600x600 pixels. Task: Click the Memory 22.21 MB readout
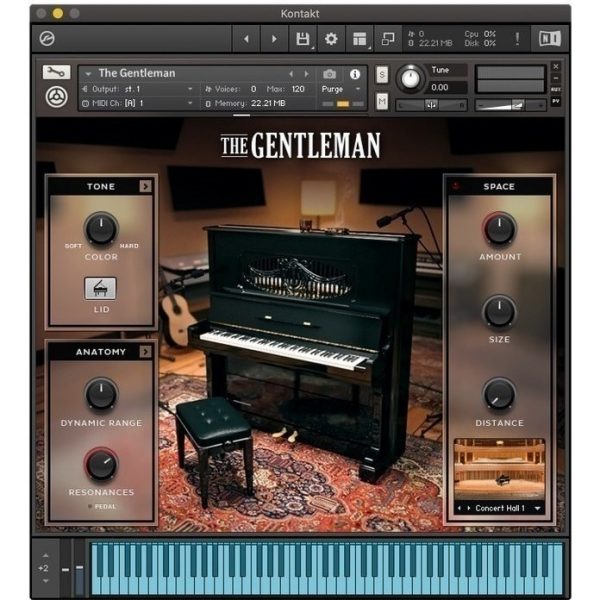(x=245, y=103)
